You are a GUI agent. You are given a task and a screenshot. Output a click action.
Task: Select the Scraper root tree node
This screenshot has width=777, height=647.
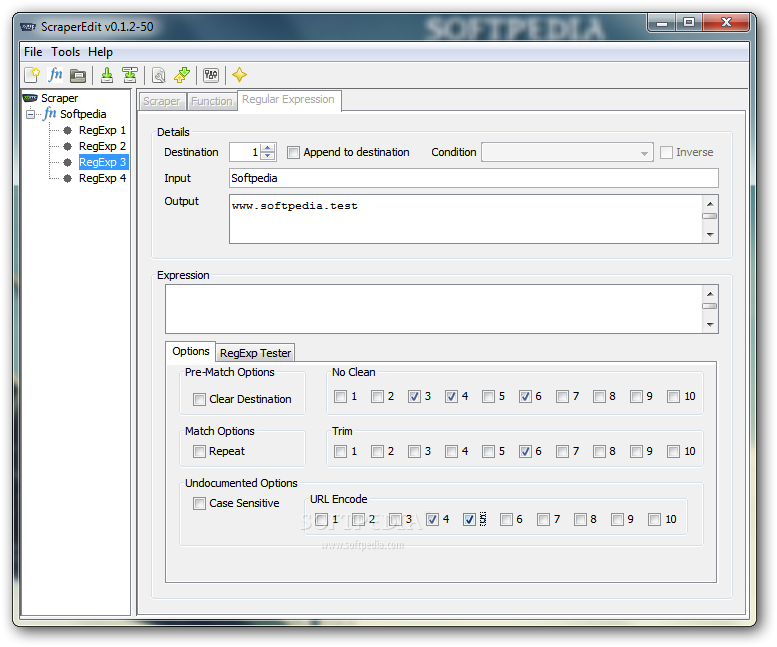click(59, 98)
